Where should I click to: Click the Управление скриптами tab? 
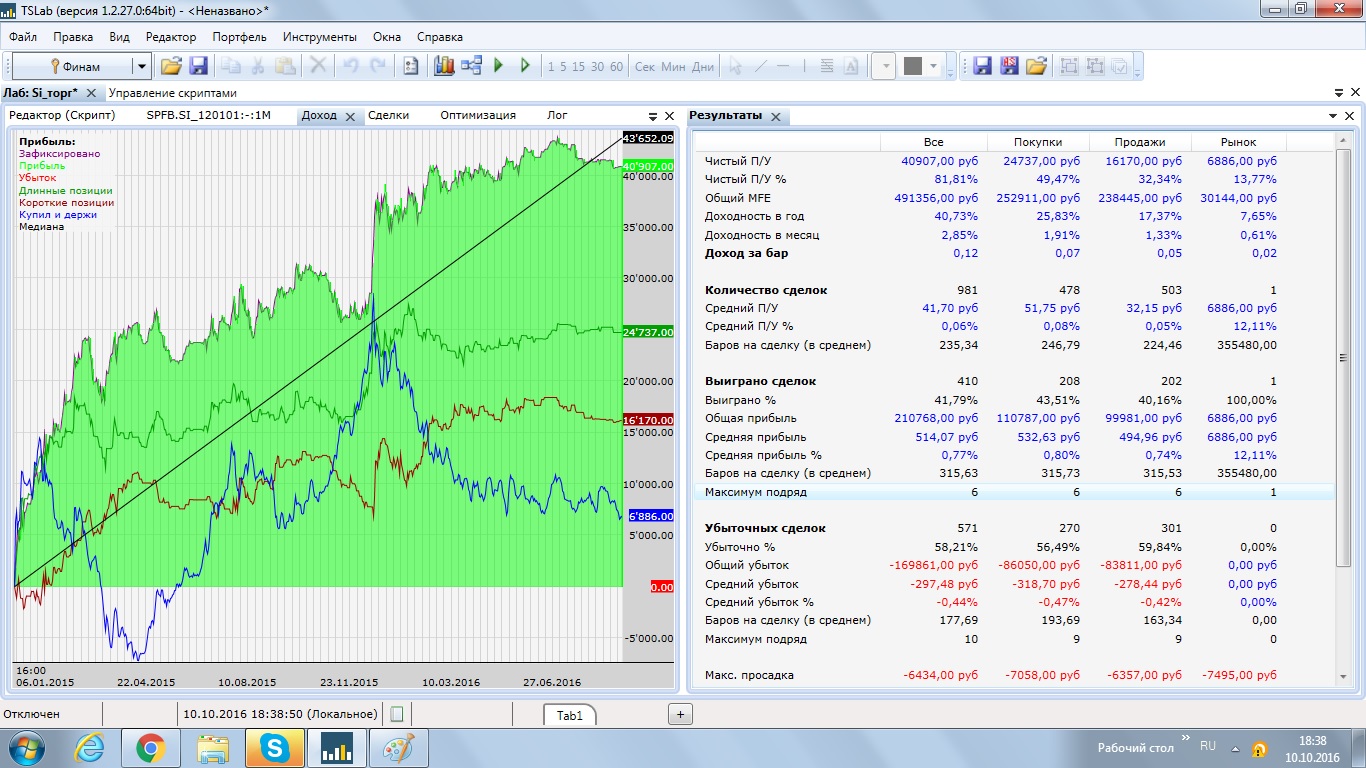tap(173, 93)
